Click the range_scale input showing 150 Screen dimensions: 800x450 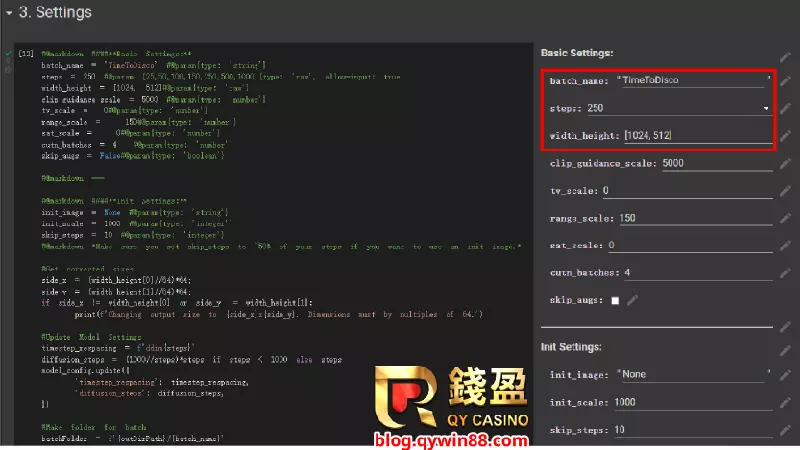(x=692, y=218)
